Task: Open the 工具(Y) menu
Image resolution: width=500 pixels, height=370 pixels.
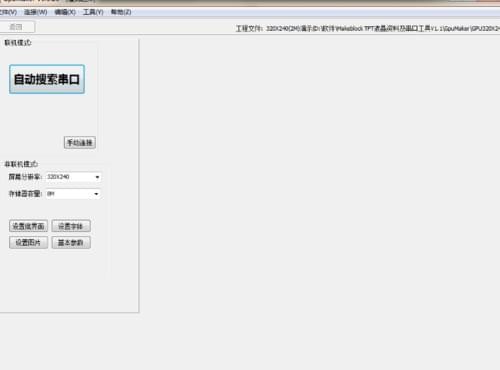Action: click(x=93, y=12)
